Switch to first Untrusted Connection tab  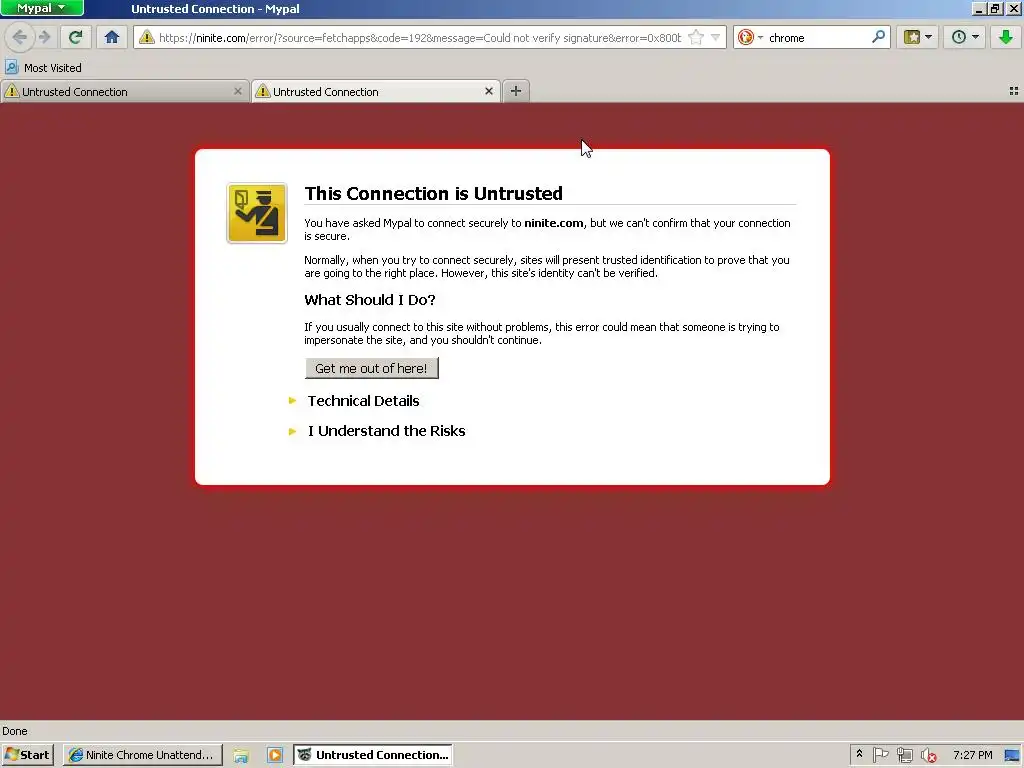click(x=118, y=92)
